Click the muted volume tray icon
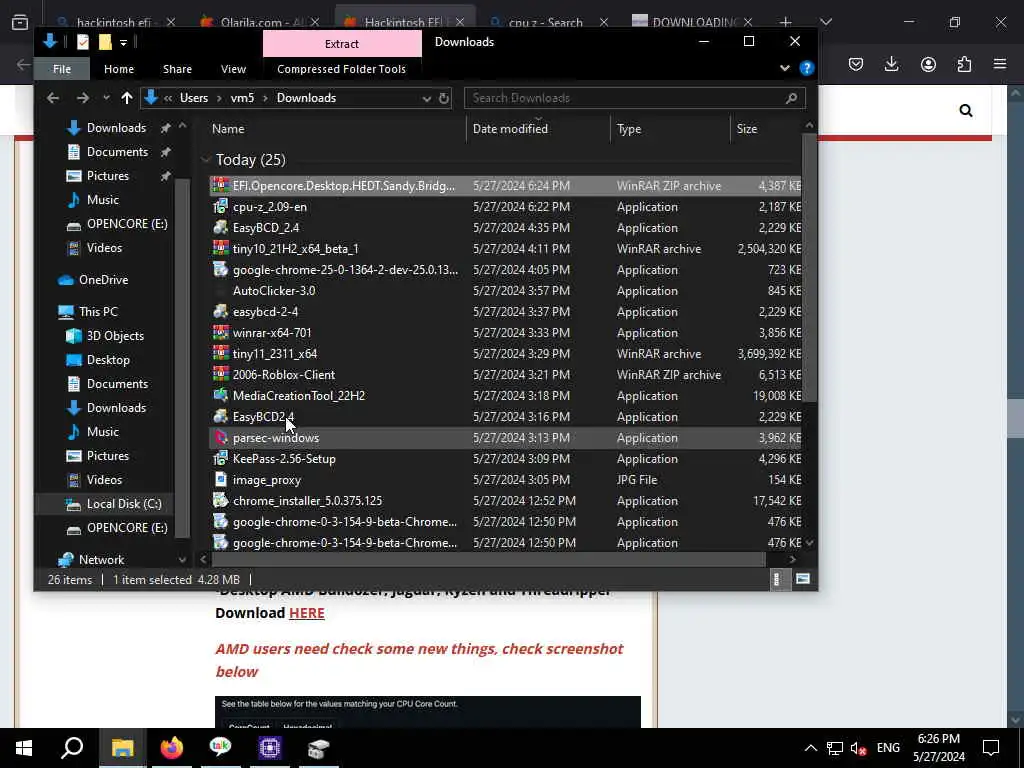The image size is (1024, 768). tap(859, 748)
